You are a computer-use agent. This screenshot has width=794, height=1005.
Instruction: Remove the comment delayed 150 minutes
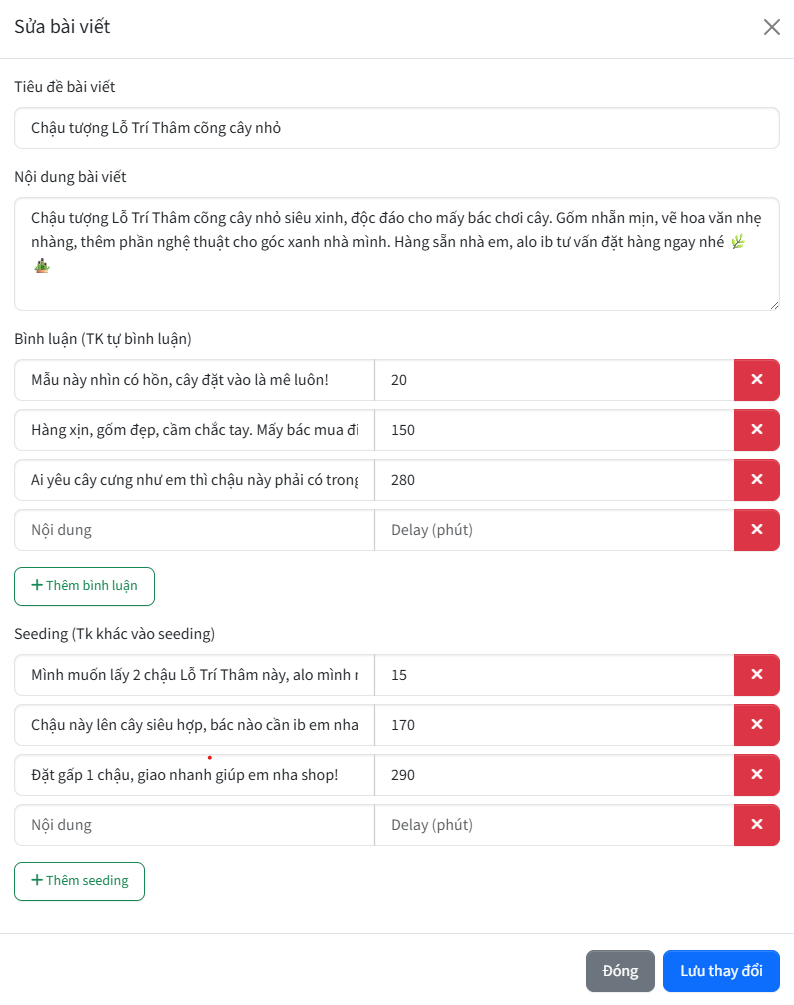point(756,429)
